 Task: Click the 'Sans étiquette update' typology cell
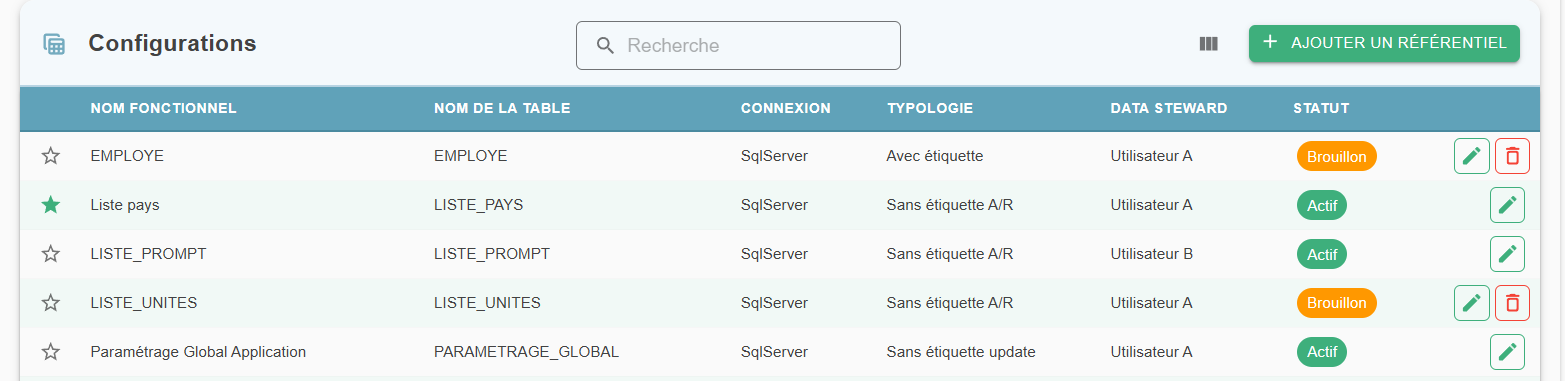click(x=961, y=352)
